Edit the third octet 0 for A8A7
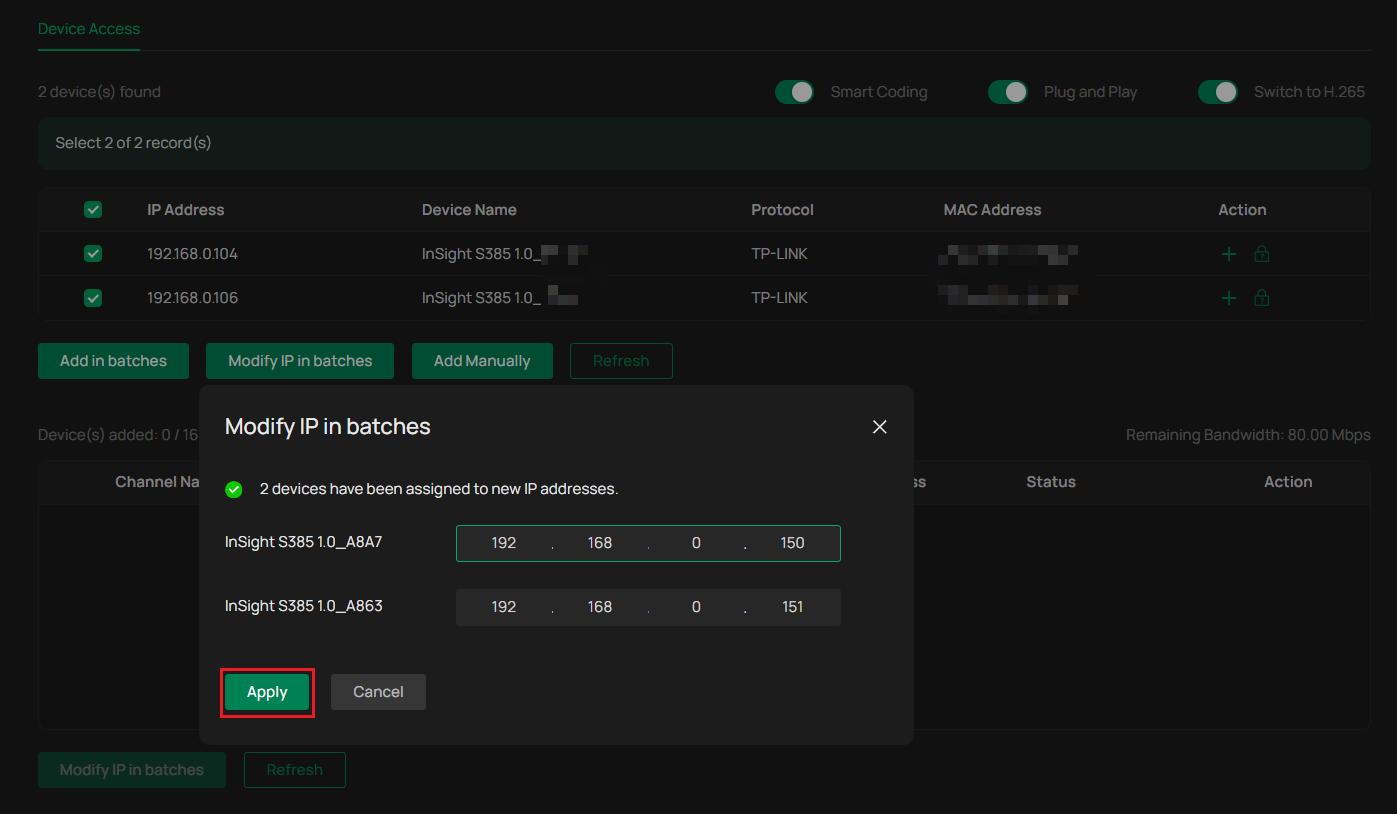 pos(696,543)
